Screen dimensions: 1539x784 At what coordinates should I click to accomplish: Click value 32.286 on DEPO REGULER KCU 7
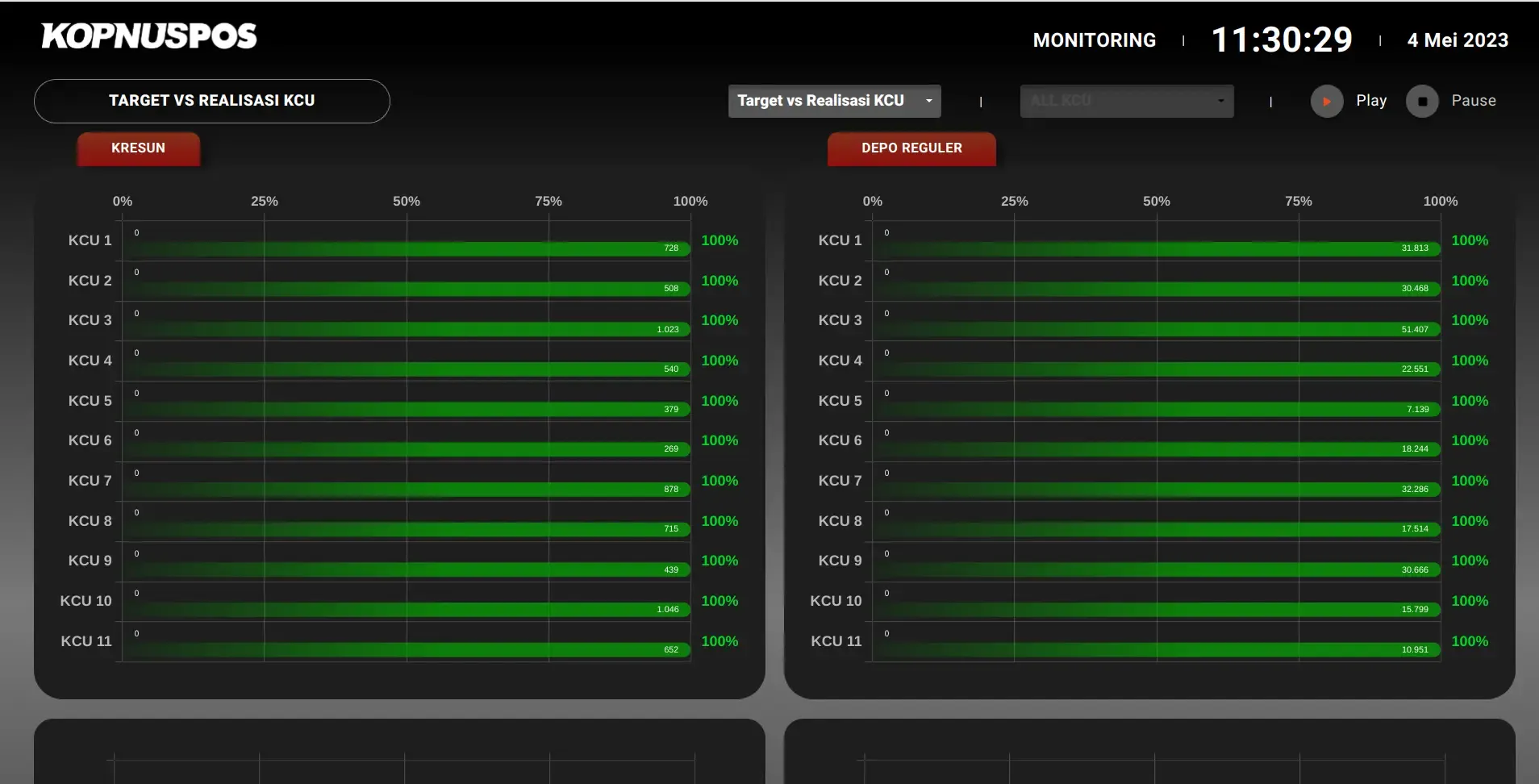[1415, 489]
